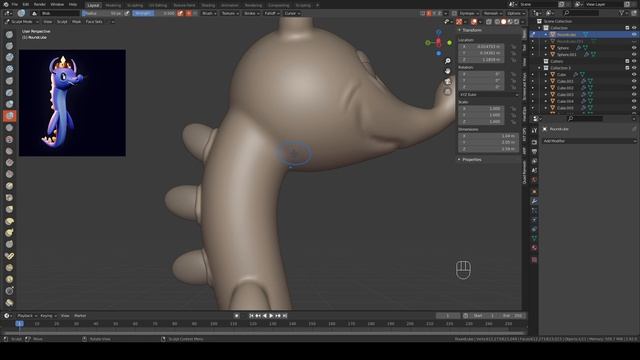Open the Keying timeline menu
Viewport: 640px width, 360px height.
48,316
